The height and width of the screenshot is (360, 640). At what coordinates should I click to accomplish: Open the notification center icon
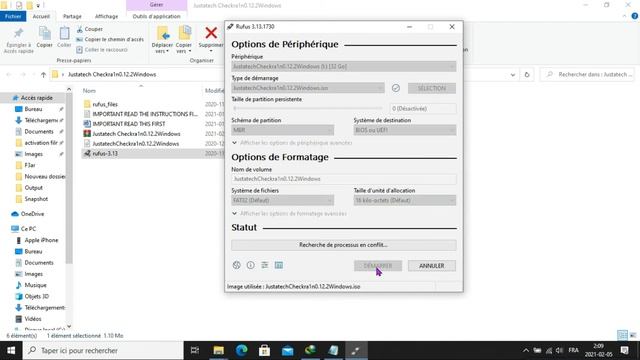coord(624,350)
